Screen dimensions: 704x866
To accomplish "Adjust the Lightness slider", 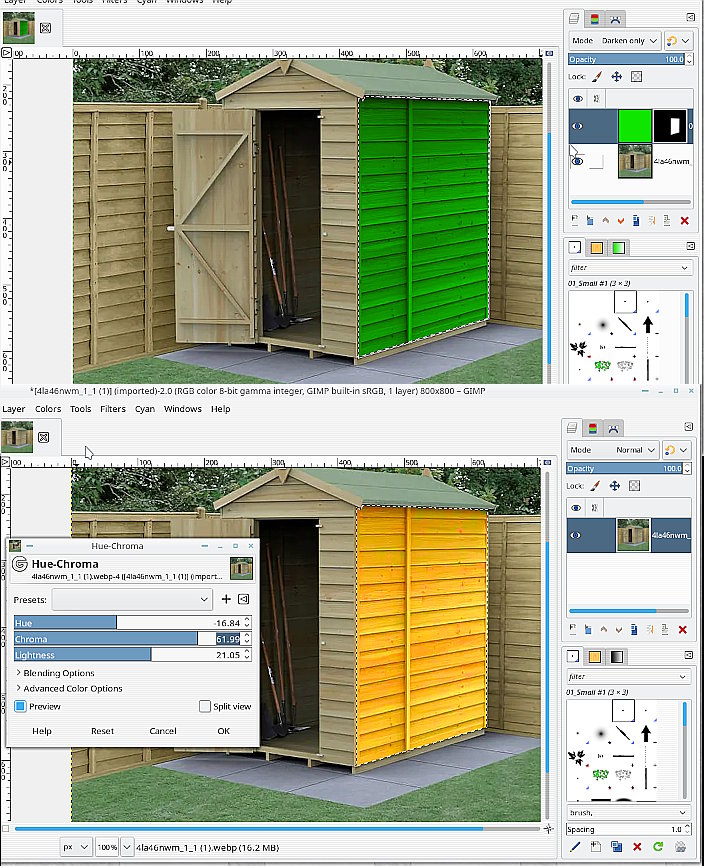I will 128,654.
